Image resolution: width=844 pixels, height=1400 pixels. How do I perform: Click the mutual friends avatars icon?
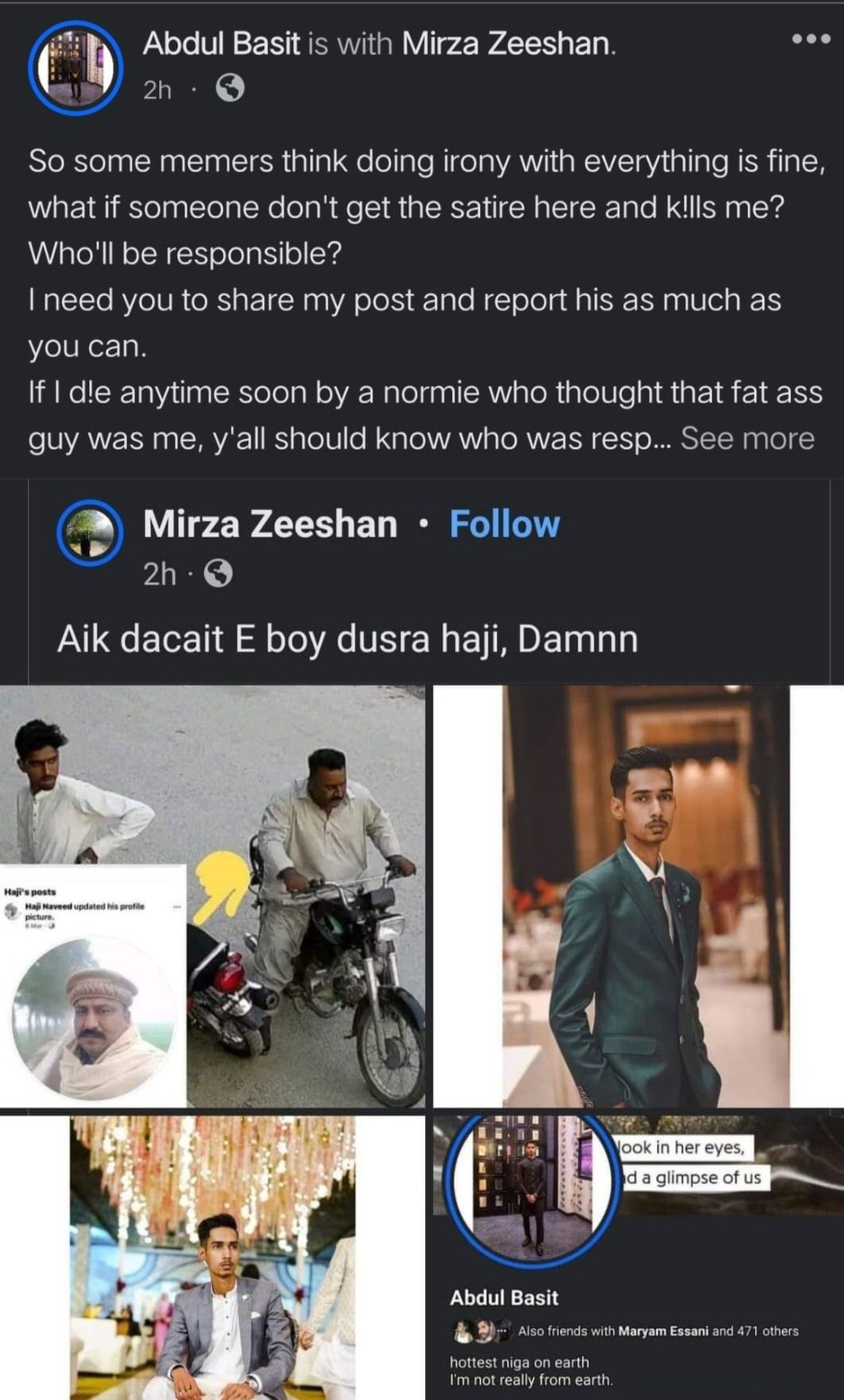click(481, 1331)
